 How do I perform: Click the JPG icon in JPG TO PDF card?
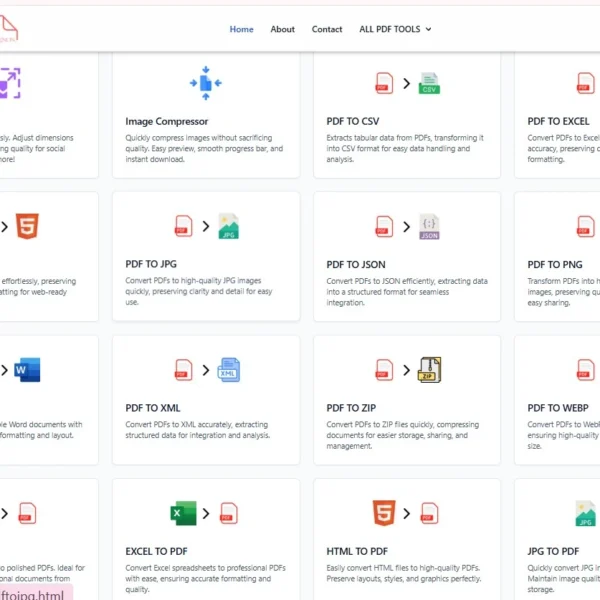pyautogui.click(x=585, y=513)
